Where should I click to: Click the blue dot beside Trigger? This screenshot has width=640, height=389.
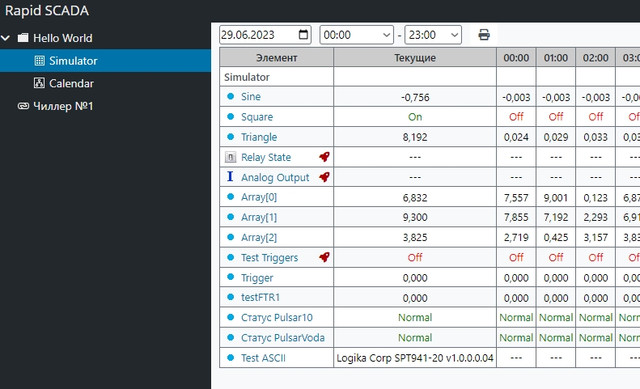231,277
